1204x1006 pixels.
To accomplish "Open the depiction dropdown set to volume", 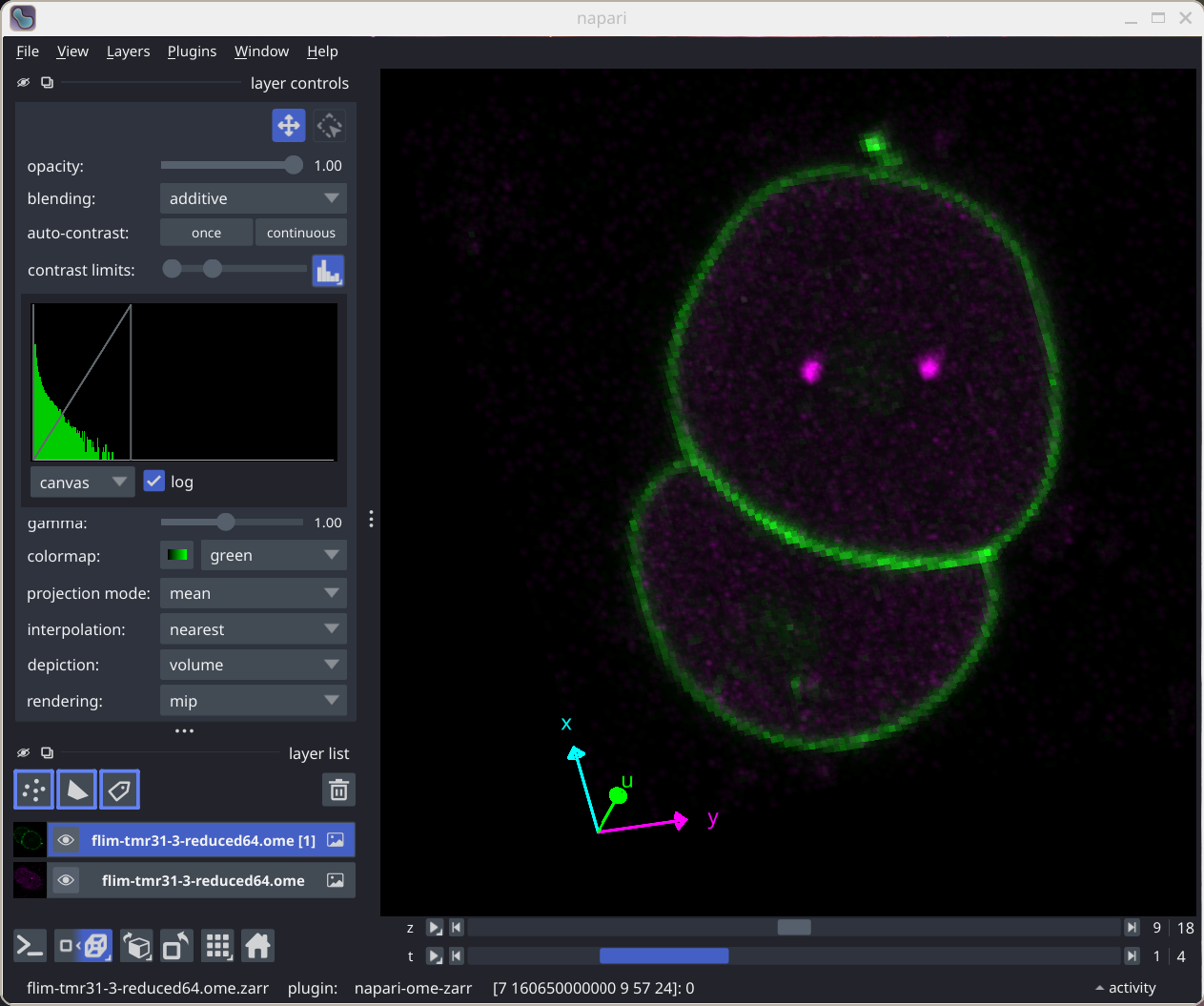I will coord(254,665).
